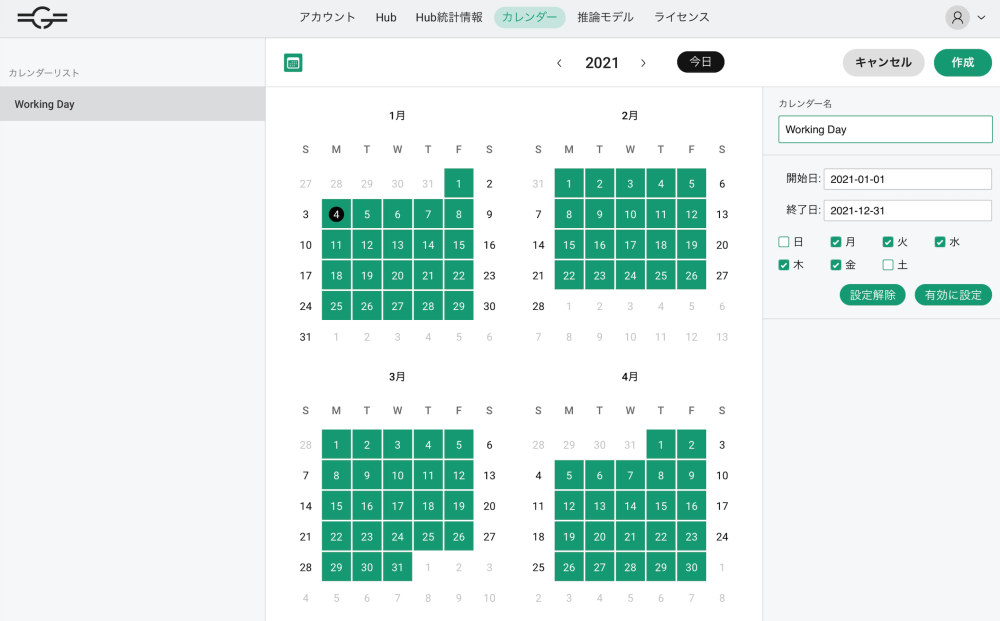
Task: Switch to the 推論モデル tab
Action: 605,17
